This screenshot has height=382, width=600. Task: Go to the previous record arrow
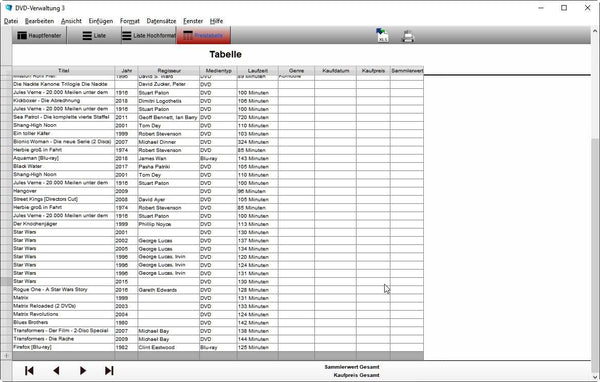pos(56,371)
